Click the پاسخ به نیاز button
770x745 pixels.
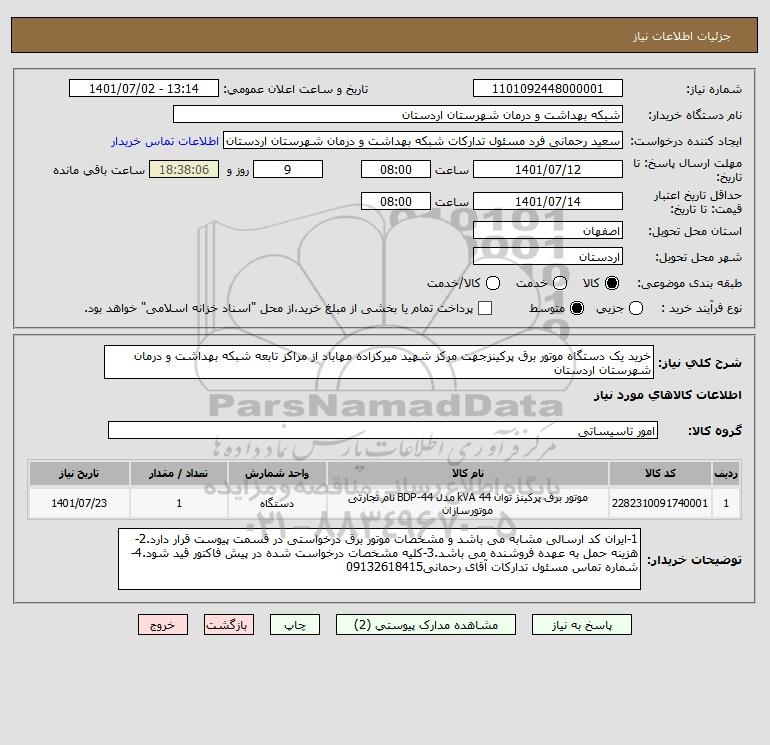pyautogui.click(x=581, y=625)
